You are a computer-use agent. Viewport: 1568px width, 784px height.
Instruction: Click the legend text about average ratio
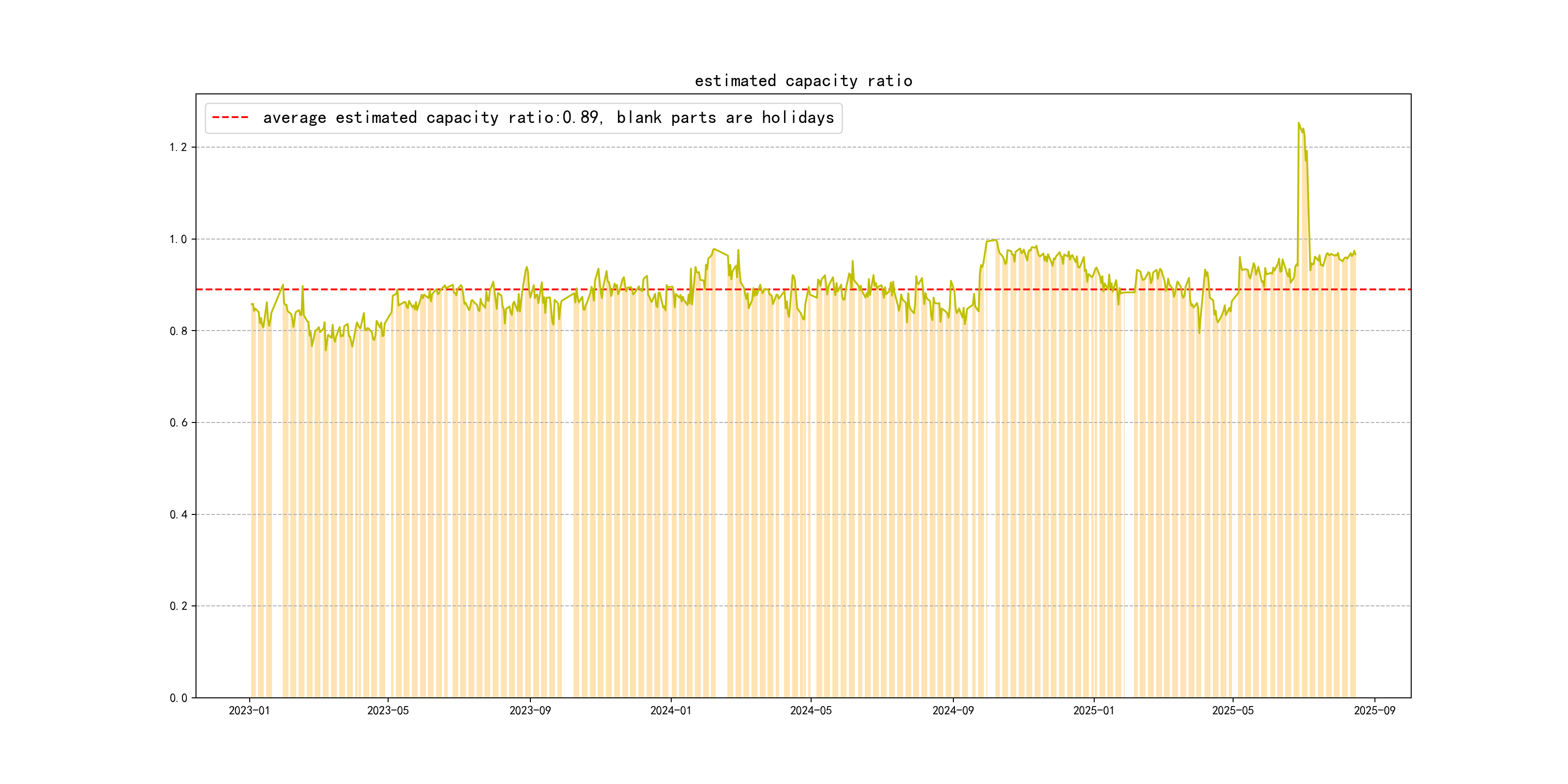(x=548, y=118)
